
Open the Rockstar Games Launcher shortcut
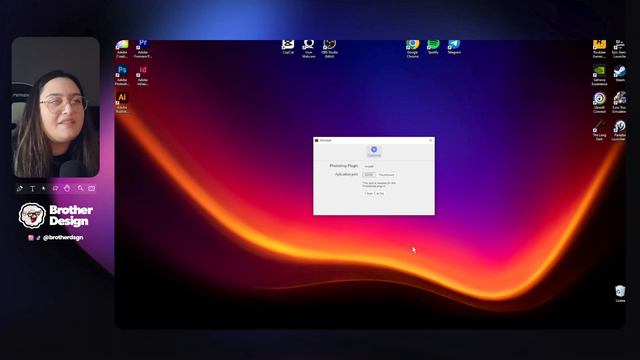coord(599,49)
